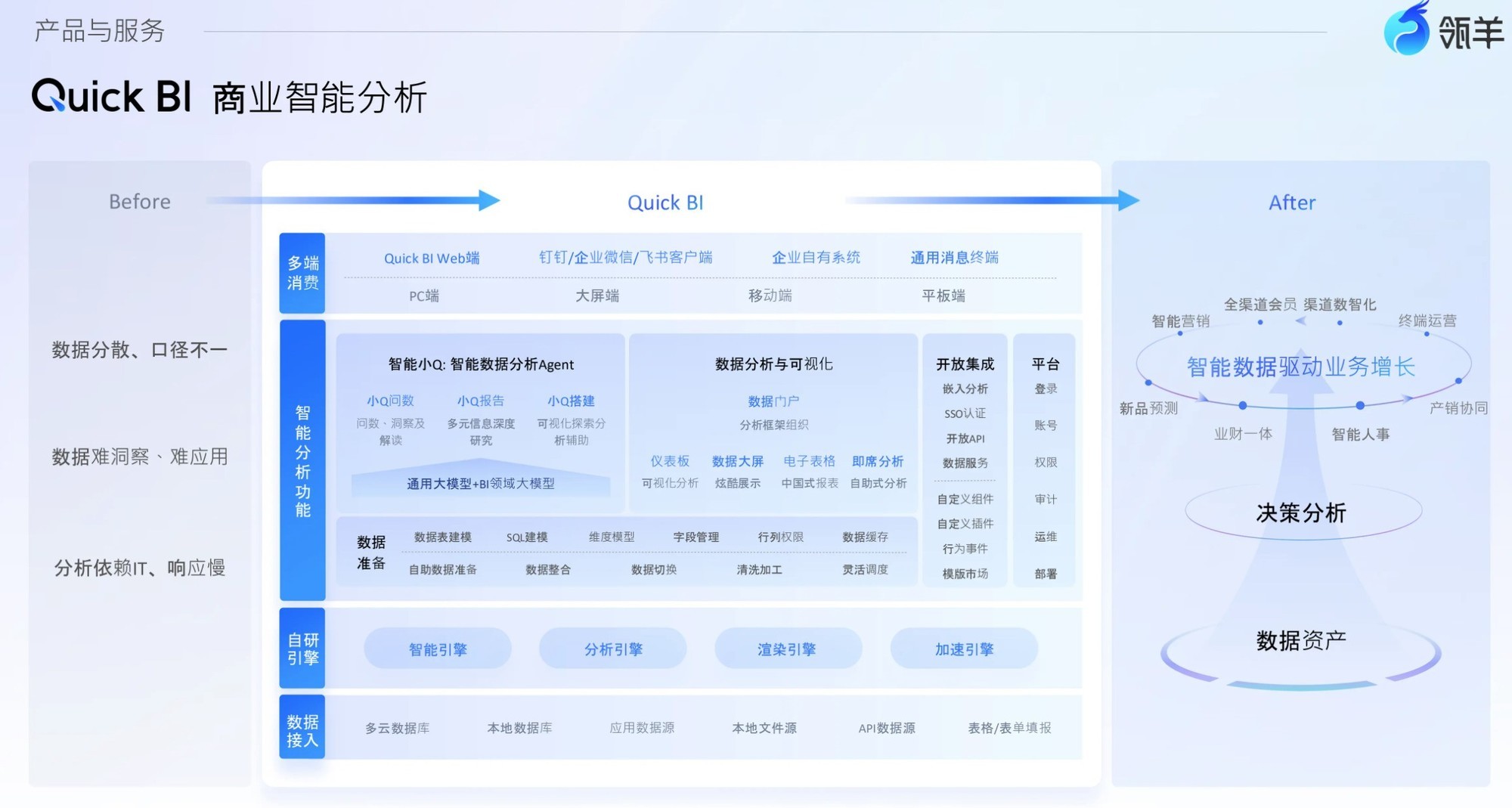
Task: Click the 自定义组件 entry
Action: pos(965,499)
